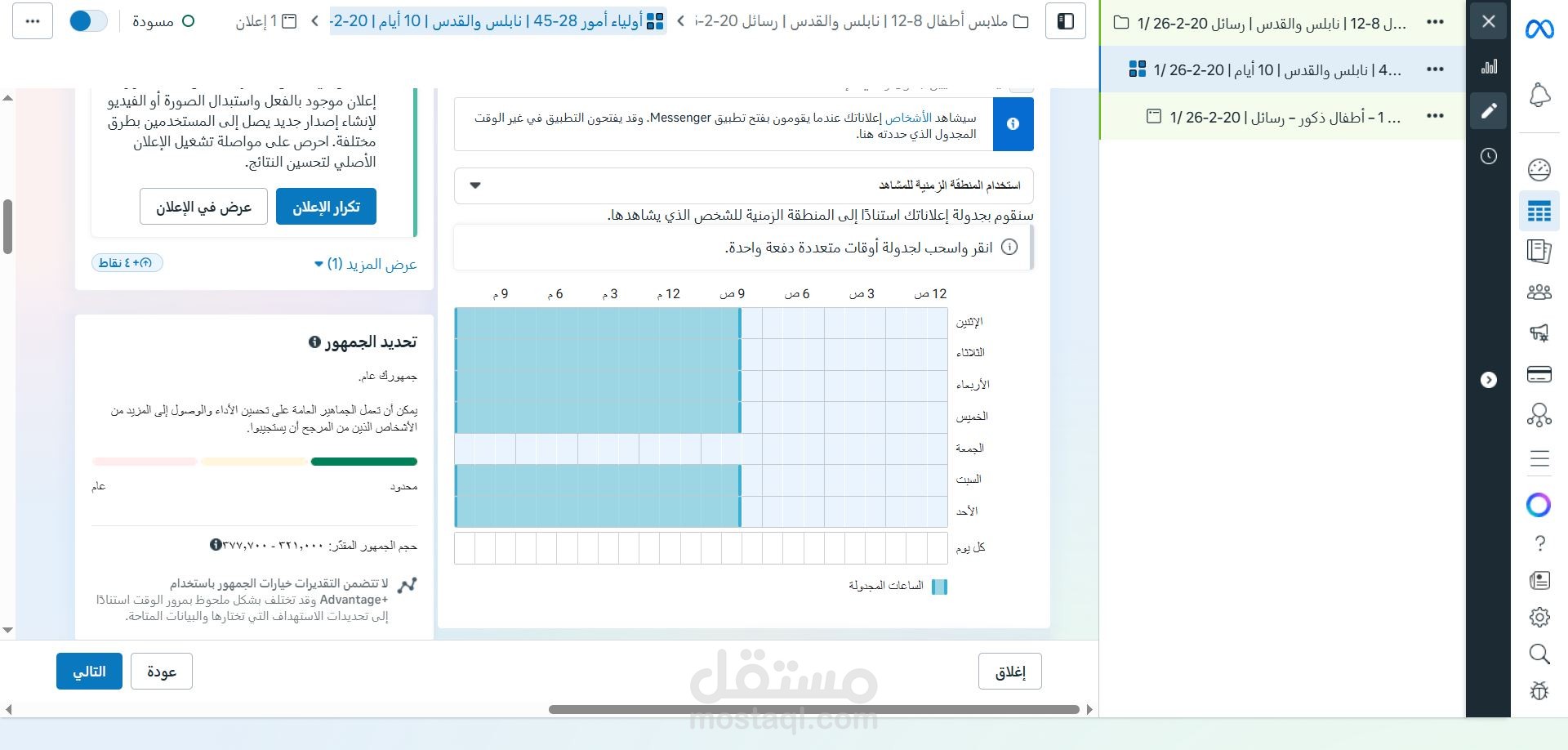Click the الساعات المجدولة legend swatch
The image size is (1568, 750).
click(939, 587)
